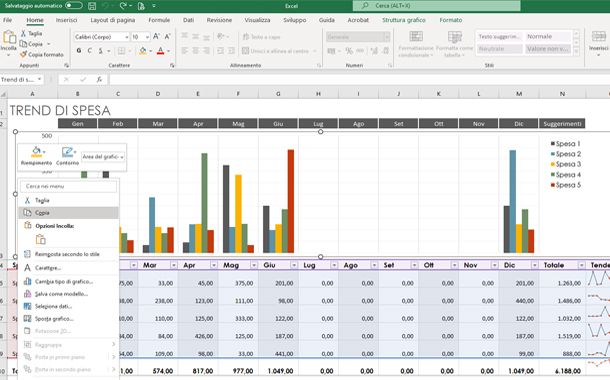Click the fx insert function icon
Image resolution: width=610 pixels, height=380 pixels.
click(99, 79)
